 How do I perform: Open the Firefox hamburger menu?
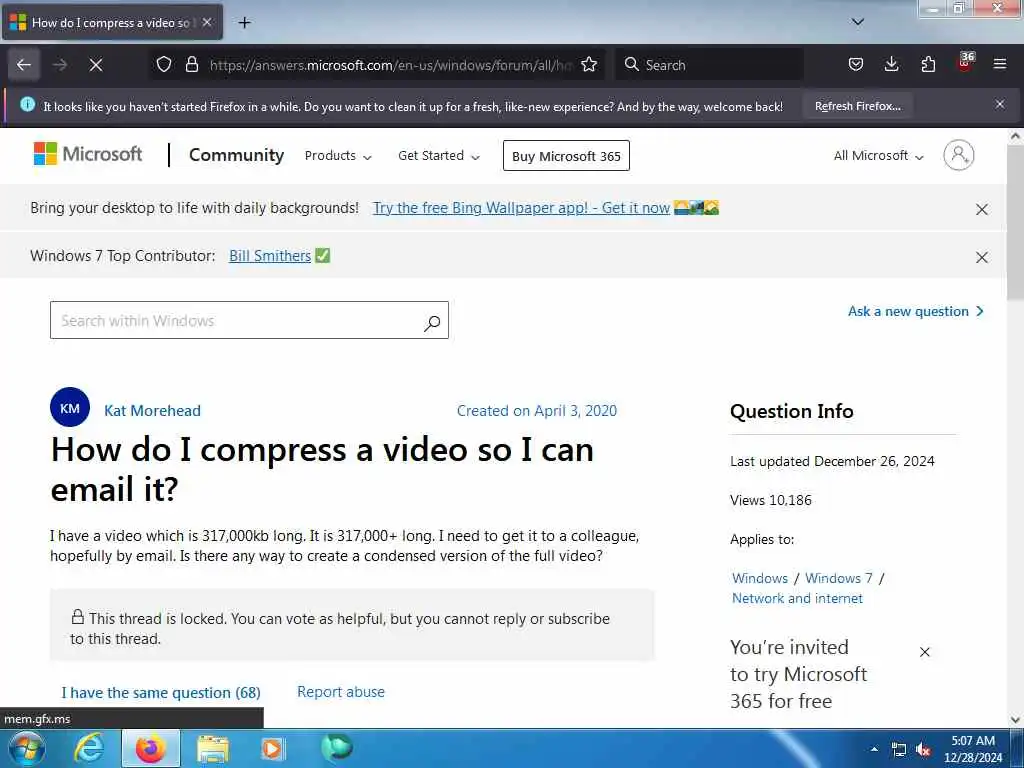[1000, 65]
